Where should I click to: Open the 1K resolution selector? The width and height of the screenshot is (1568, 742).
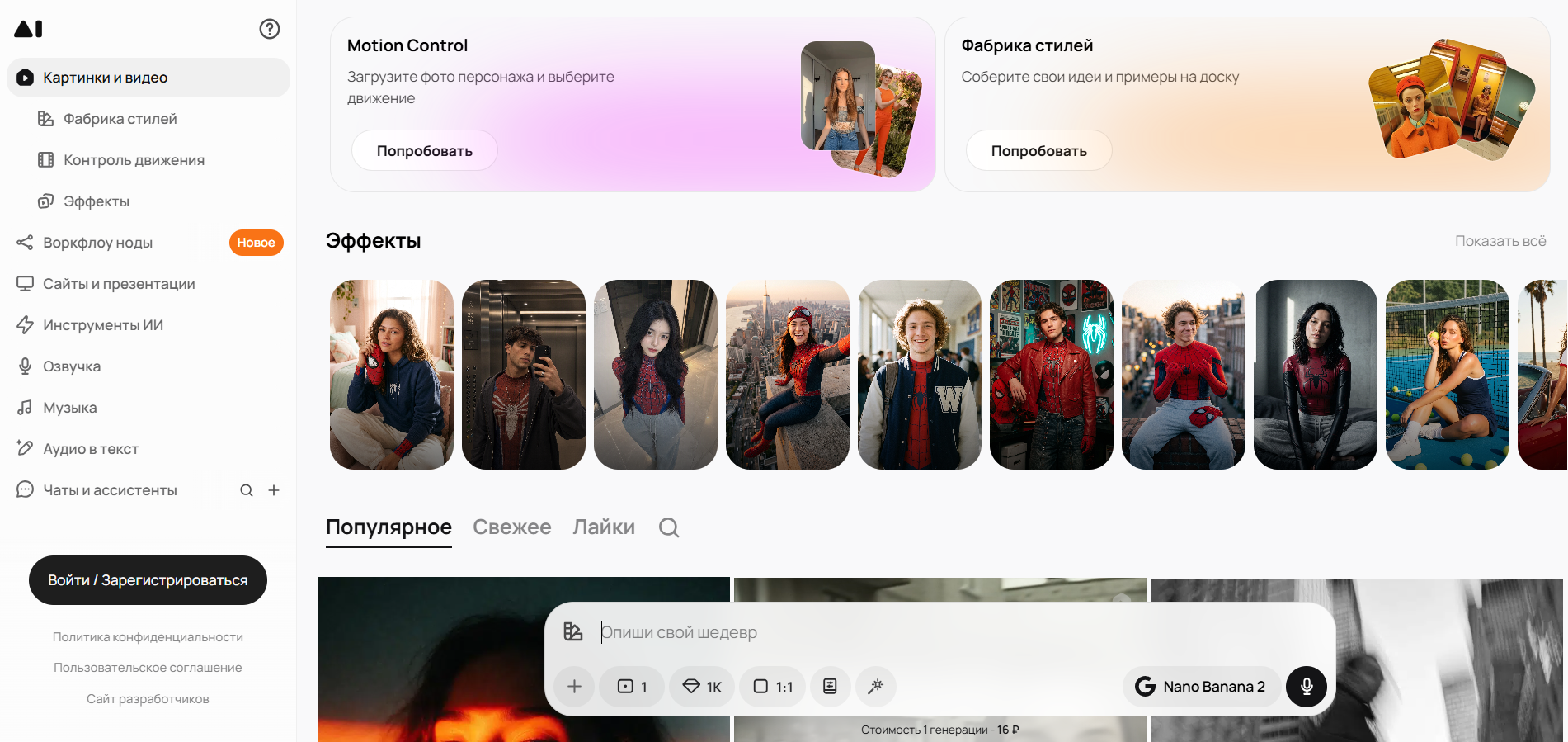pyautogui.click(x=702, y=687)
